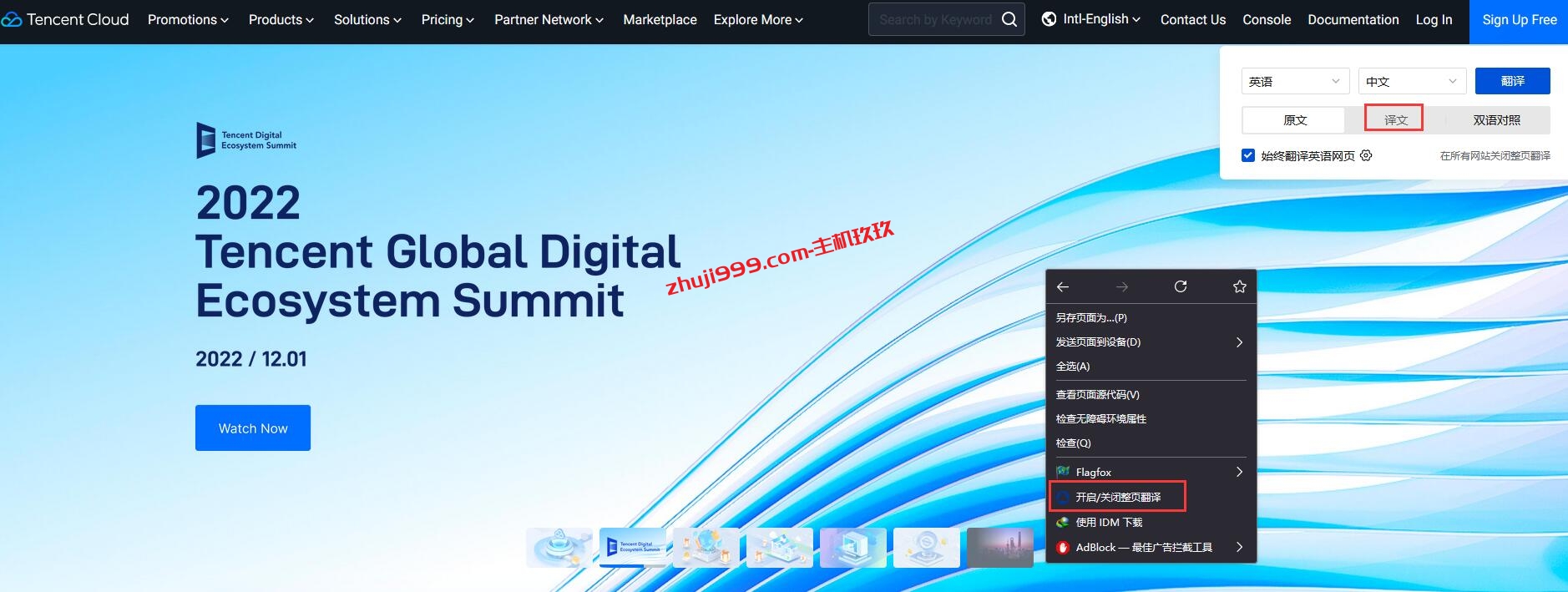Expand Explore More menu
Image resolution: width=1568 pixels, height=592 pixels.
[758, 19]
